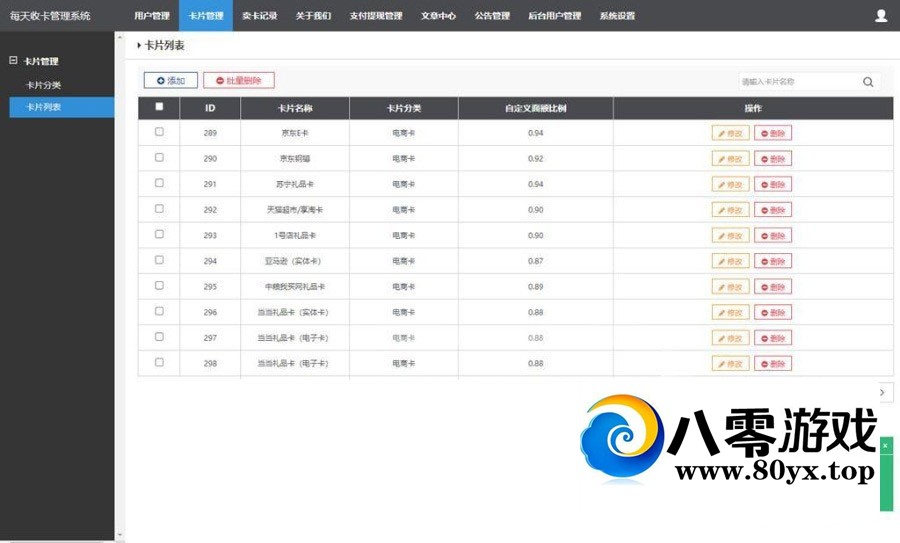Delete the card with ID 290
This screenshot has width=900, height=543.
(772, 159)
